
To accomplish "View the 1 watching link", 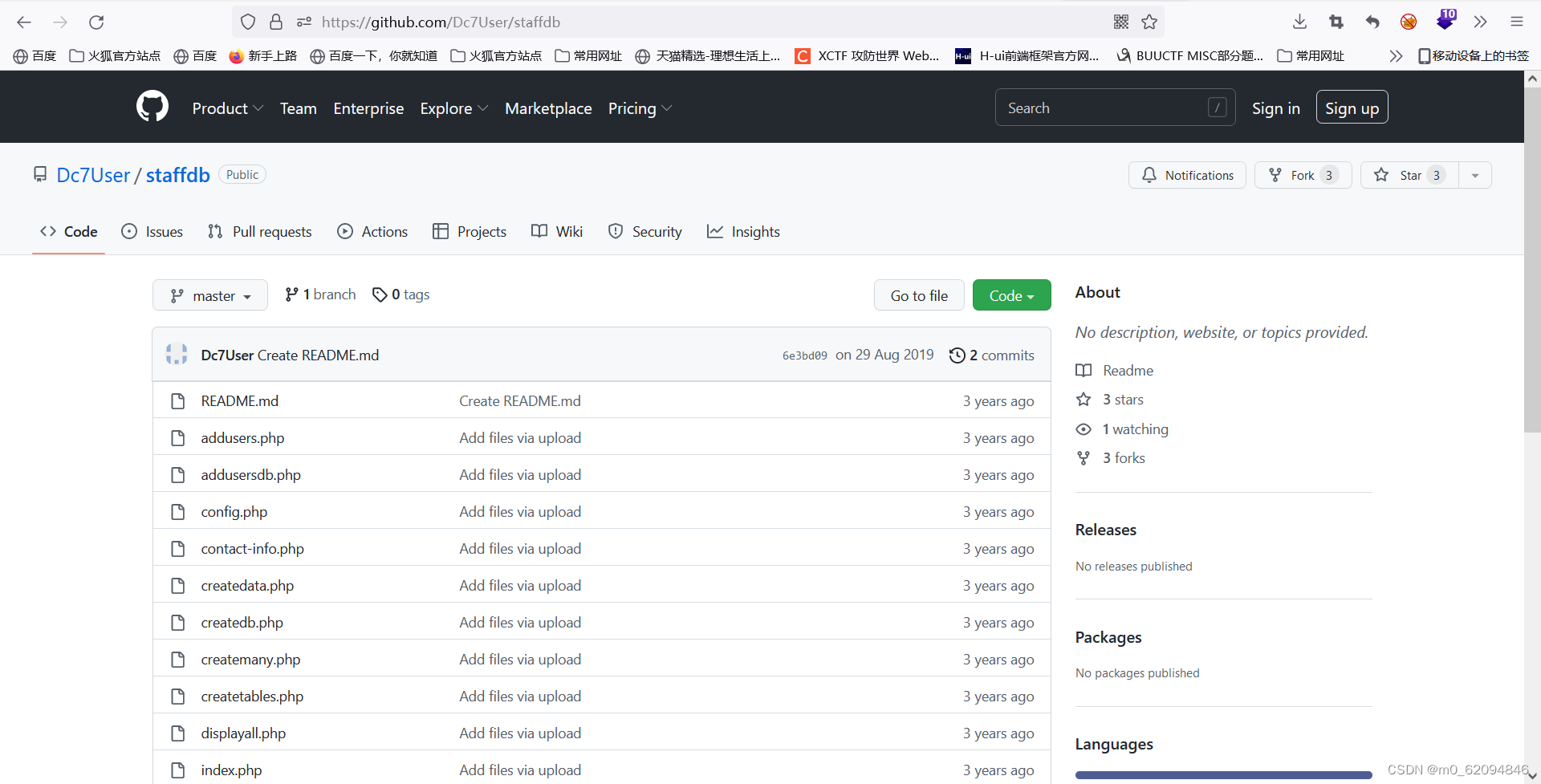I will tap(1122, 429).
